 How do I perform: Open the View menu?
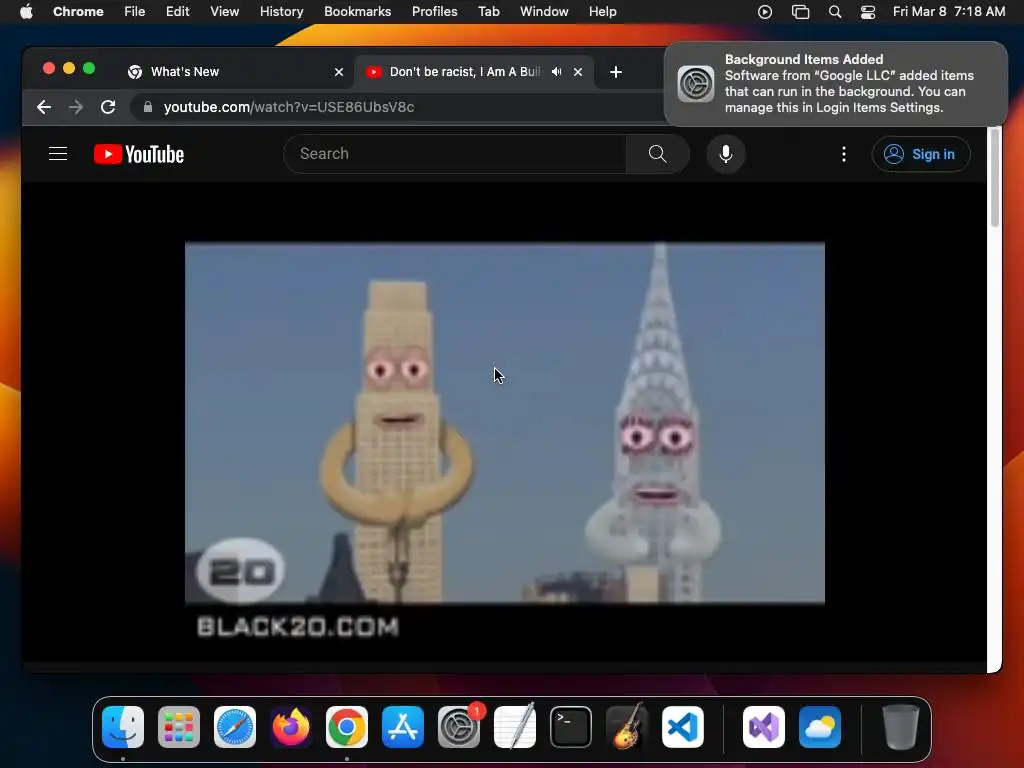225,12
